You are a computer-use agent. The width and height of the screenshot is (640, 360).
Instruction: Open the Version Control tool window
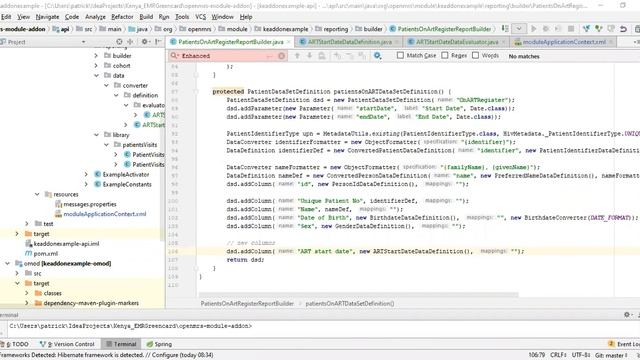tap(67, 344)
